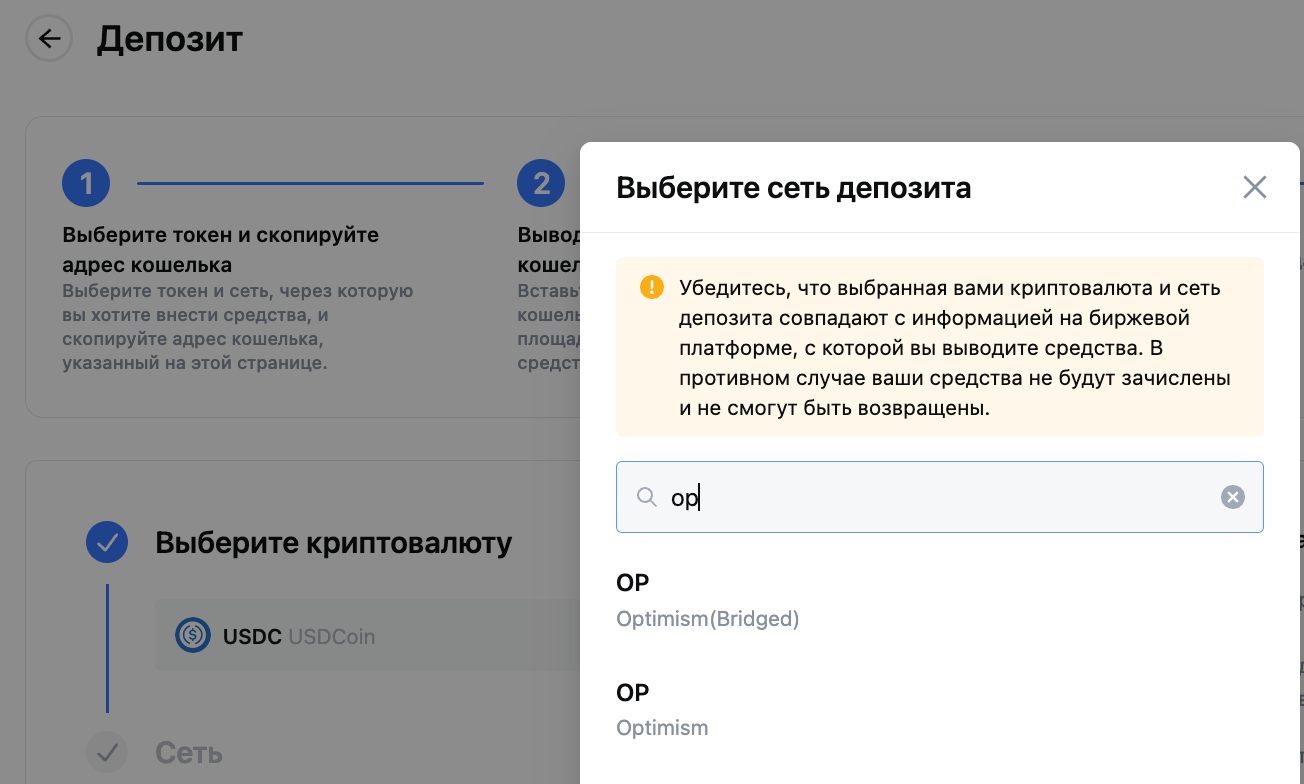This screenshot has height=784, width=1304.
Task: Click the Выберите сеть депозита dialog title
Action: (x=793, y=187)
